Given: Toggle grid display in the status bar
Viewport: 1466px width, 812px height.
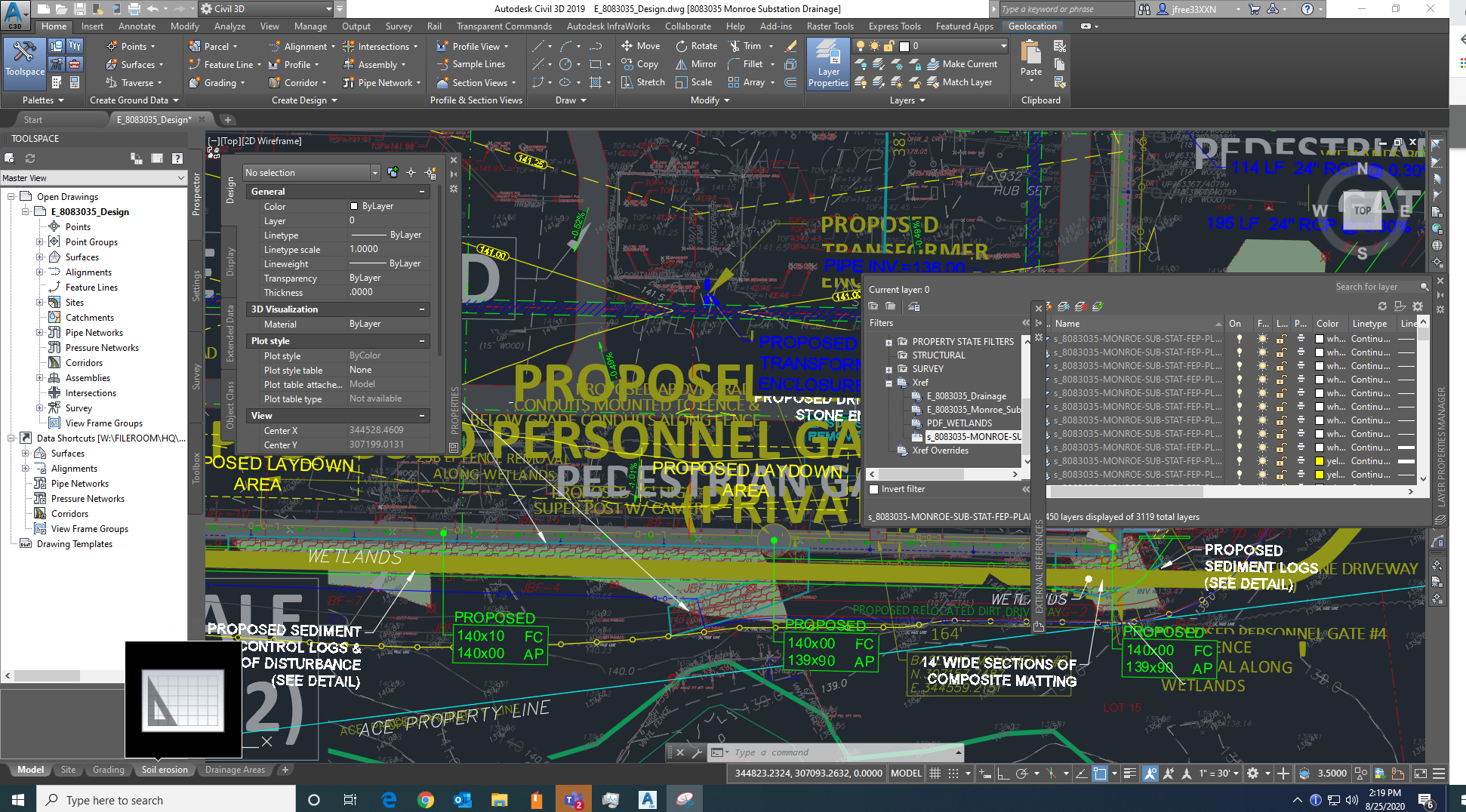Looking at the screenshot, I should point(935,773).
